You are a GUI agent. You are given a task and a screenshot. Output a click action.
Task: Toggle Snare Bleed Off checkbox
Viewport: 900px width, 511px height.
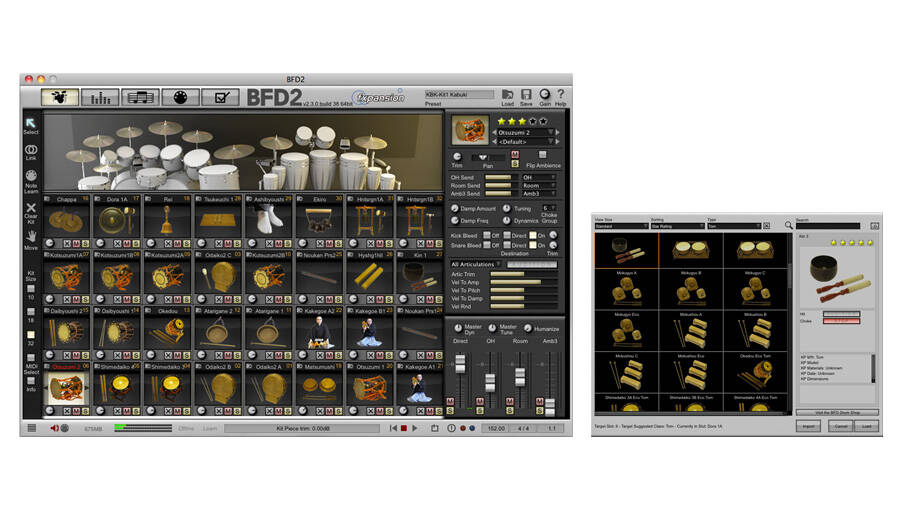pyautogui.click(x=487, y=245)
